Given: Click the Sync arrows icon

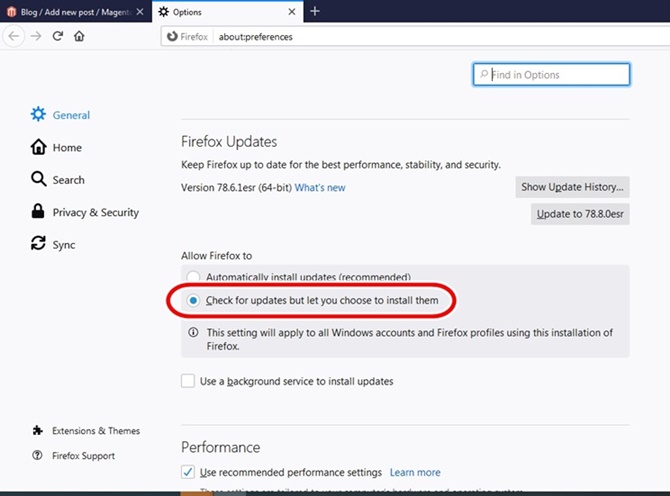Looking at the screenshot, I should click(x=38, y=243).
